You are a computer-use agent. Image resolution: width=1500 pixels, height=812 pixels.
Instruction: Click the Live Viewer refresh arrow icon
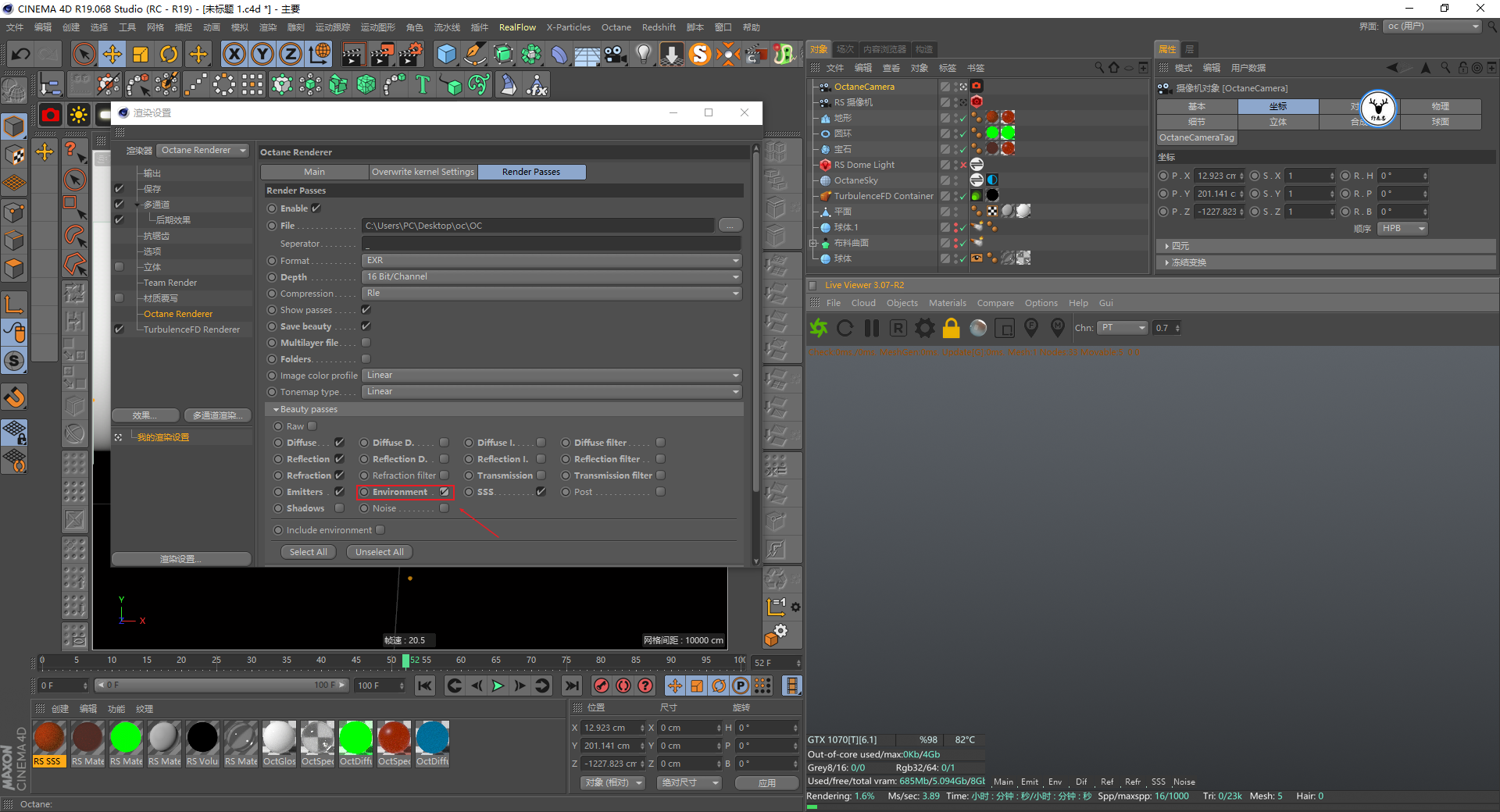(845, 328)
